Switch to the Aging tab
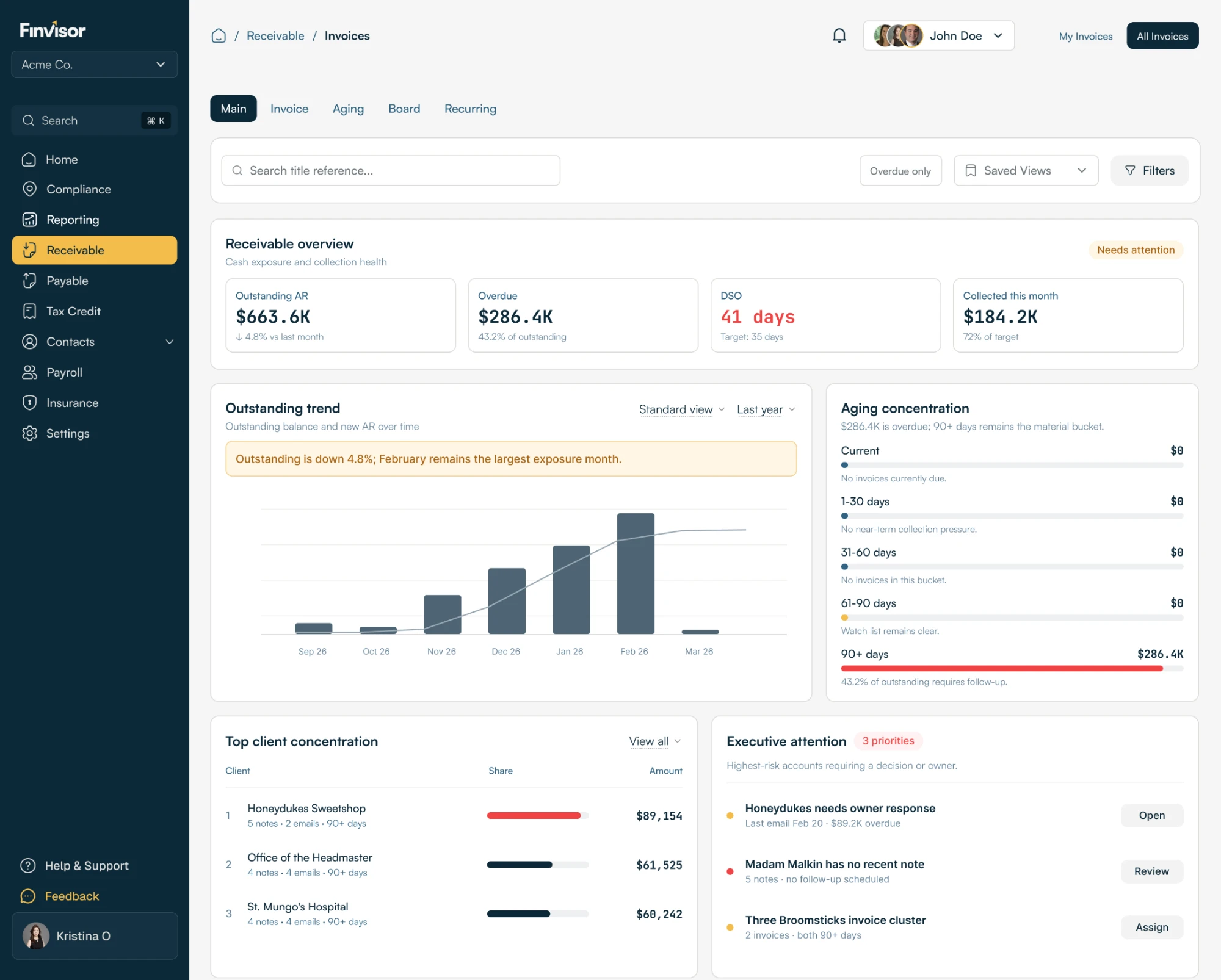 click(x=348, y=109)
